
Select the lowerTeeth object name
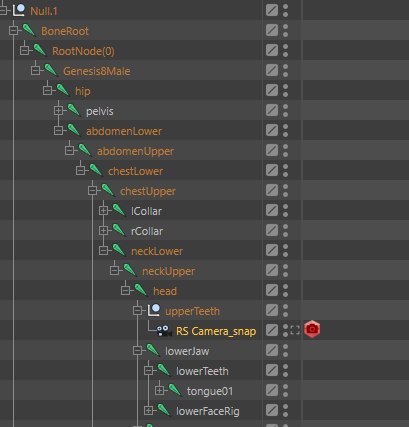point(202,371)
